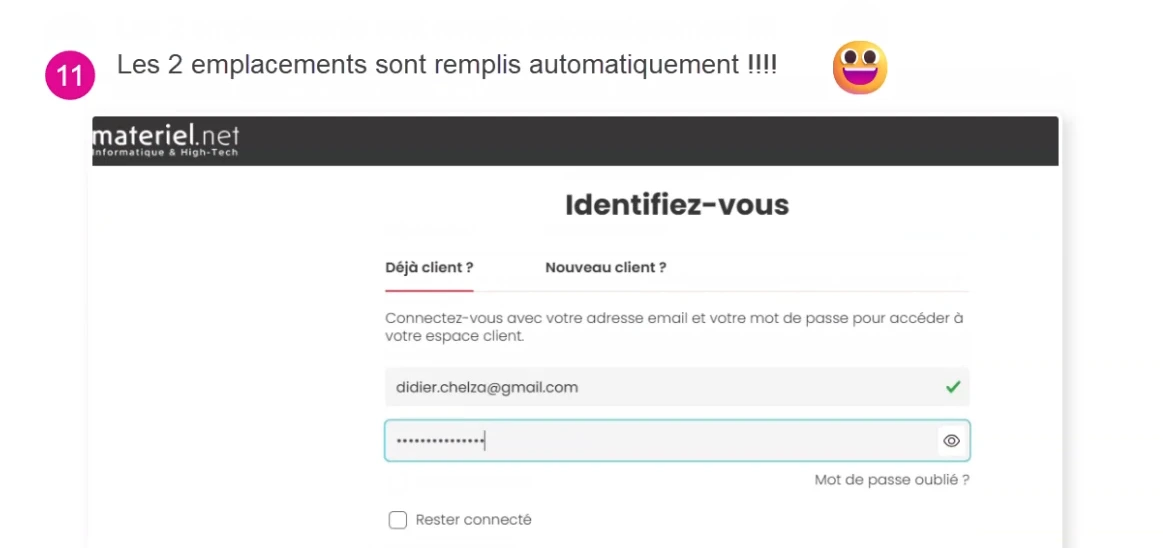1163x548 pixels.
Task: Click the Identifiez-vous heading
Action: click(x=676, y=205)
